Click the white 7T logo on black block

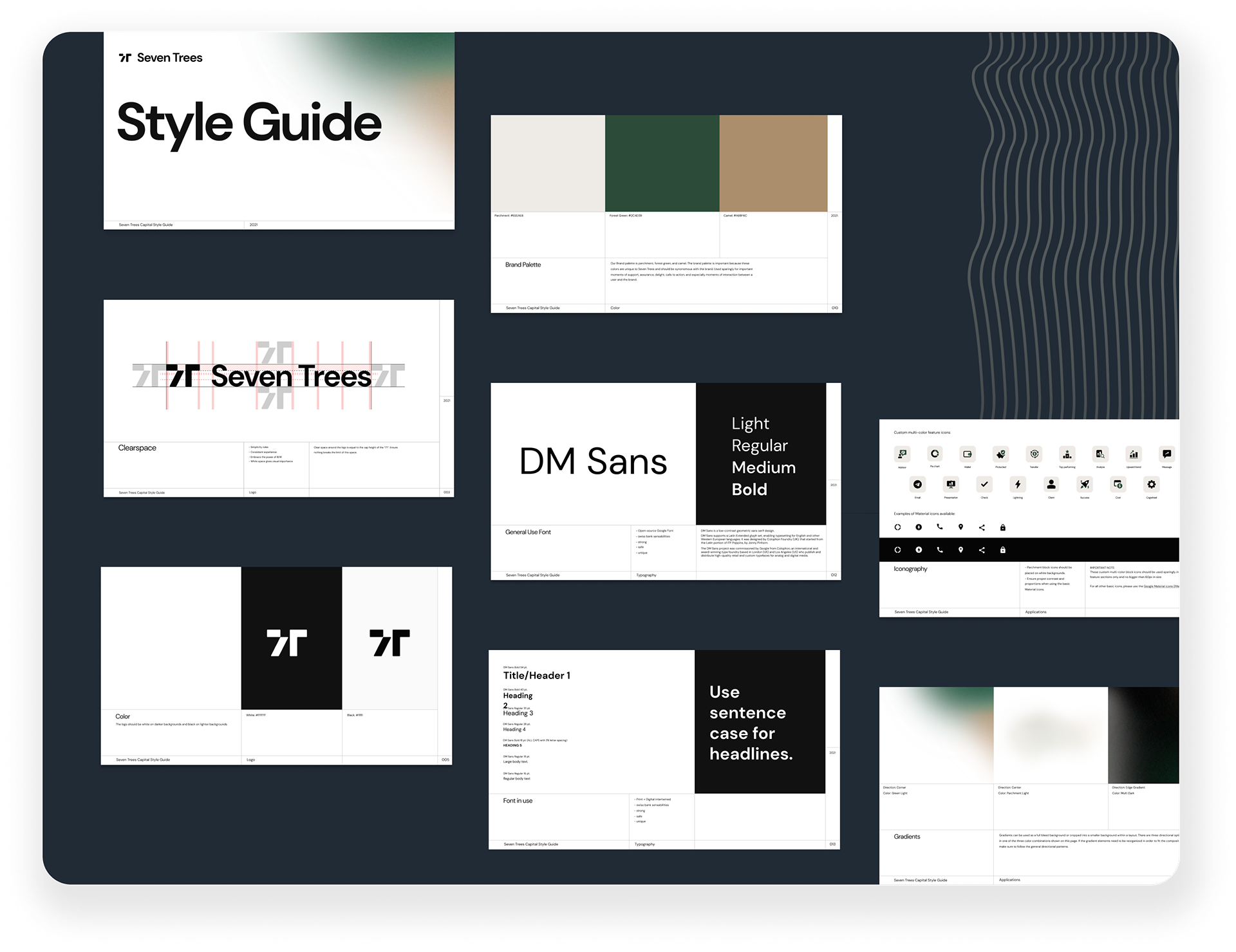click(x=287, y=643)
